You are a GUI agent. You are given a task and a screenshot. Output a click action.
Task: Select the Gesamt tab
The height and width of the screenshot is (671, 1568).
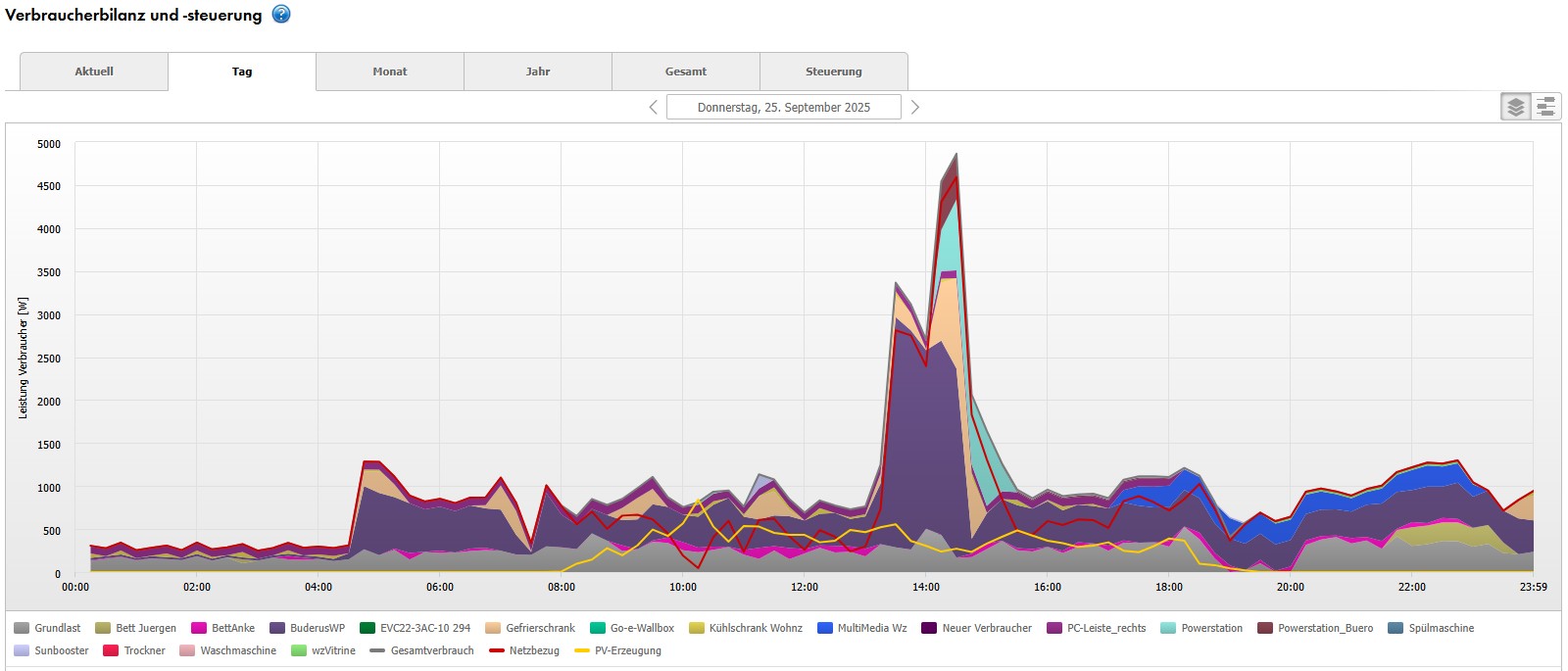686,72
